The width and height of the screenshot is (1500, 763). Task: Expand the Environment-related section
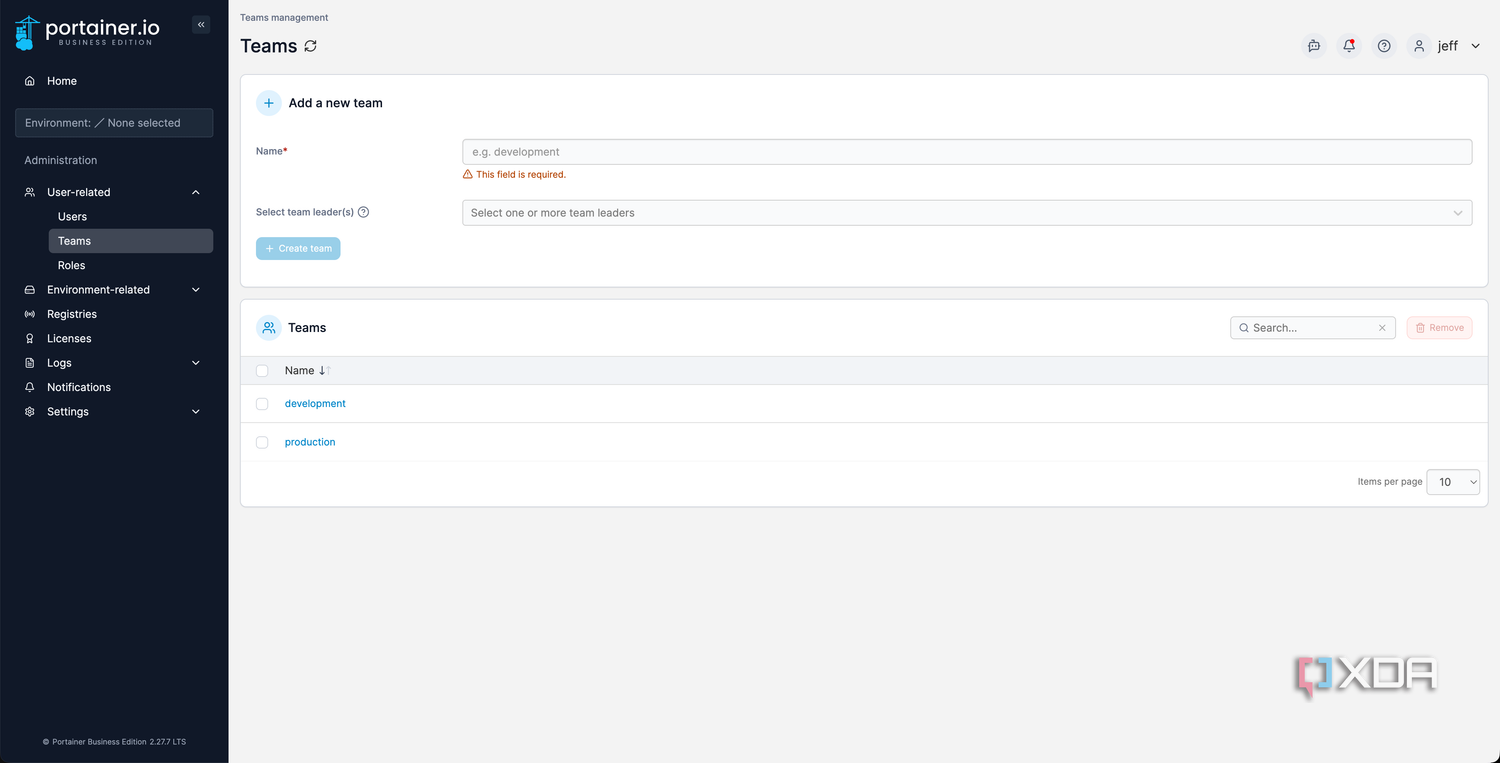coord(196,290)
